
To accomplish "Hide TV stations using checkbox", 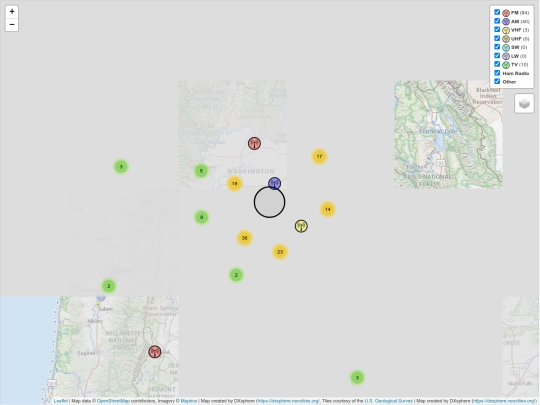I will 497,64.
